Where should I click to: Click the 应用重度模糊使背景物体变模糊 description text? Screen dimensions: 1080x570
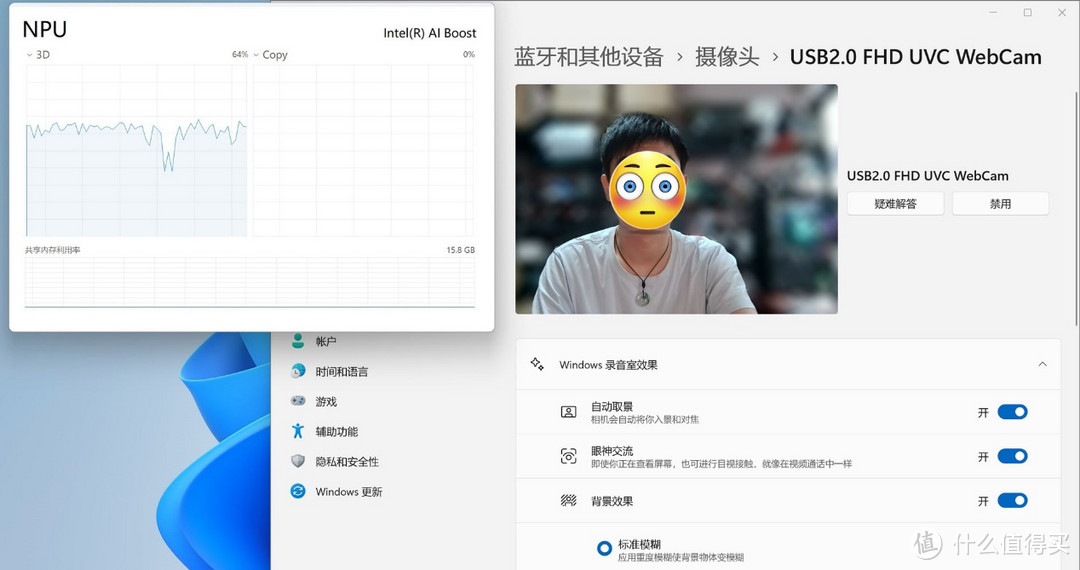click(681, 558)
